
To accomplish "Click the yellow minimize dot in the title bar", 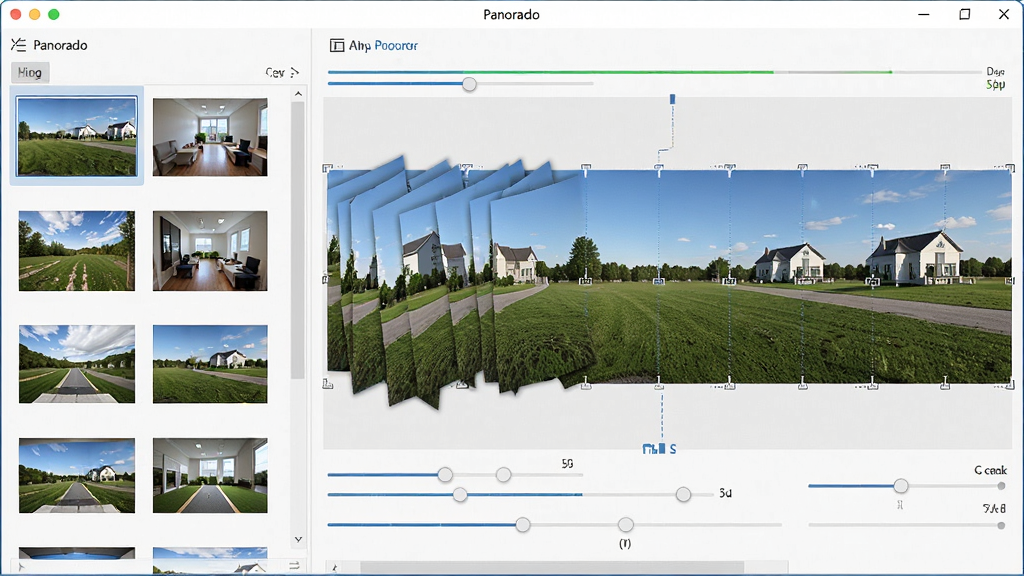I will click(x=35, y=14).
